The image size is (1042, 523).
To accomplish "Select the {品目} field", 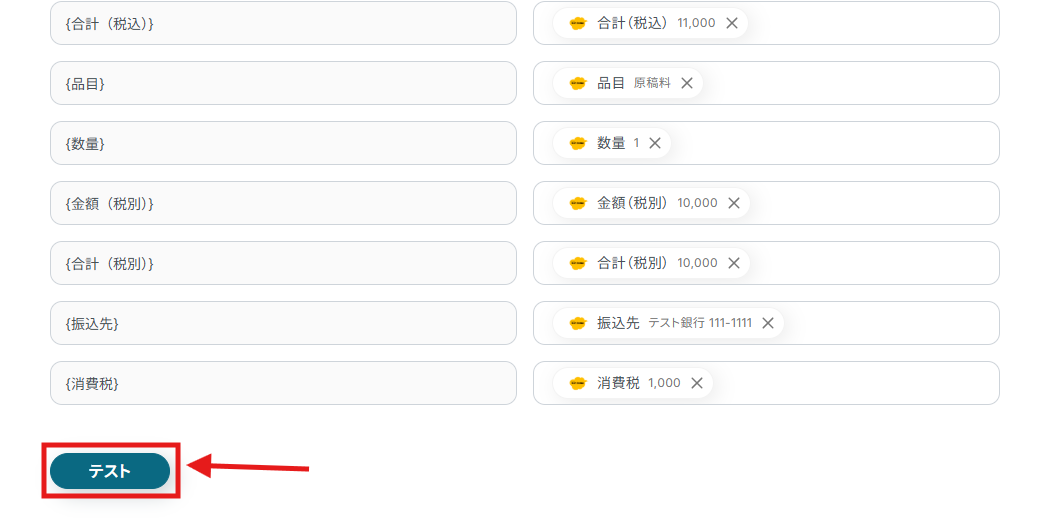I will (283, 83).
